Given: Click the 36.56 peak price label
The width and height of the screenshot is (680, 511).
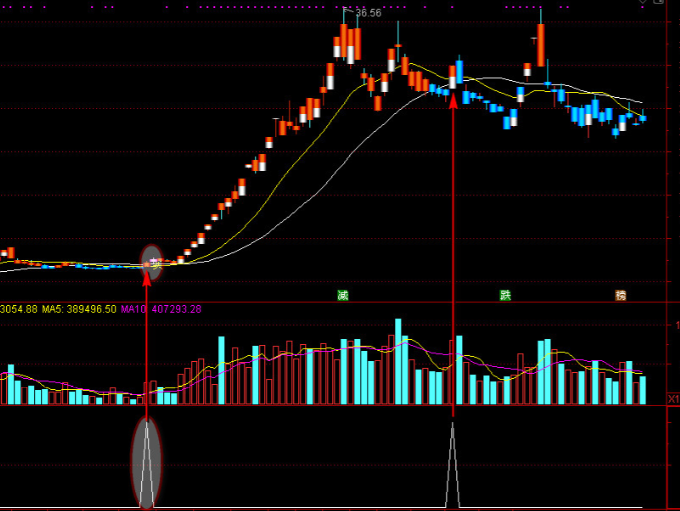Looking at the screenshot, I should click(368, 13).
